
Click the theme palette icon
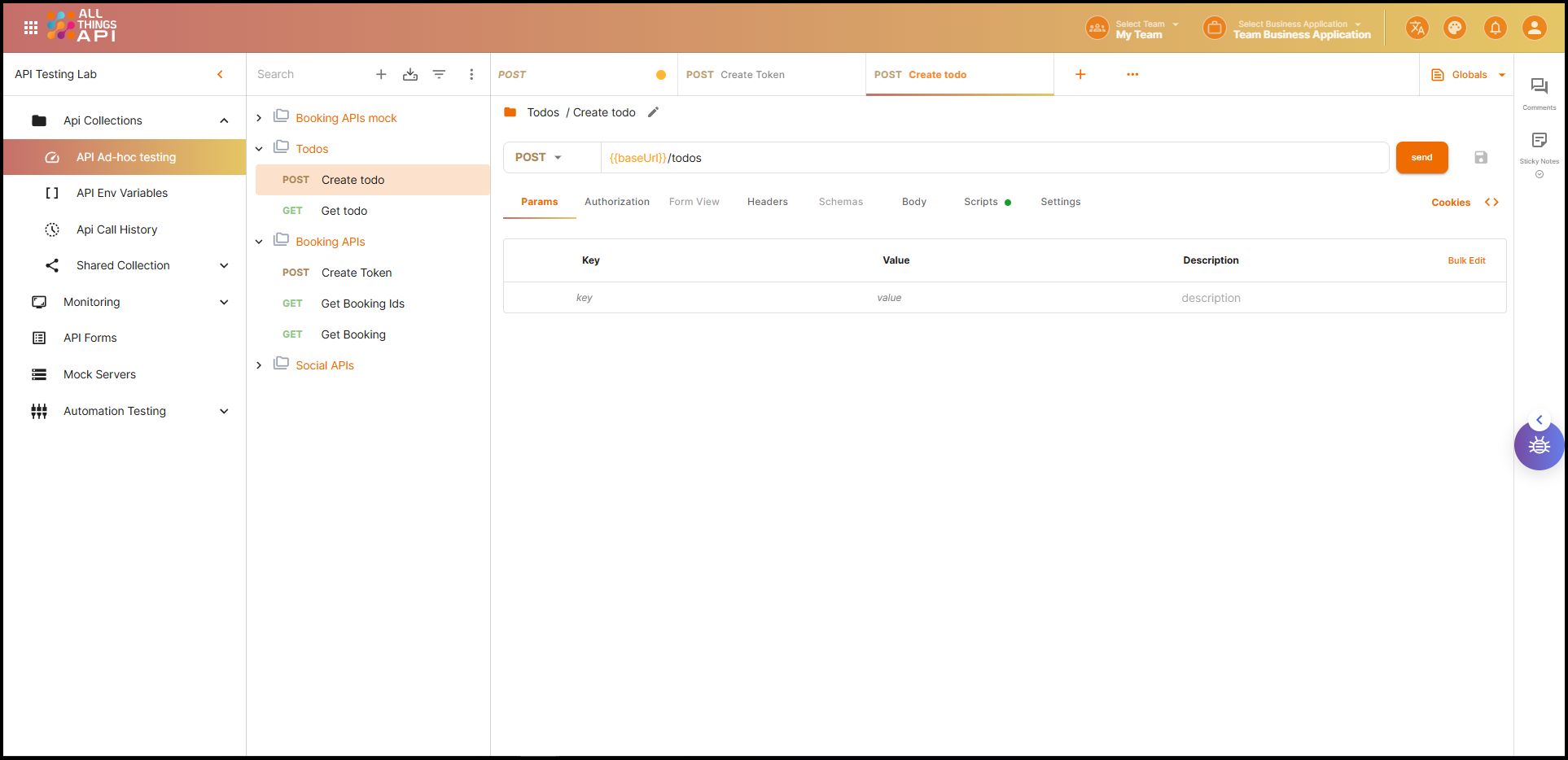[1454, 28]
